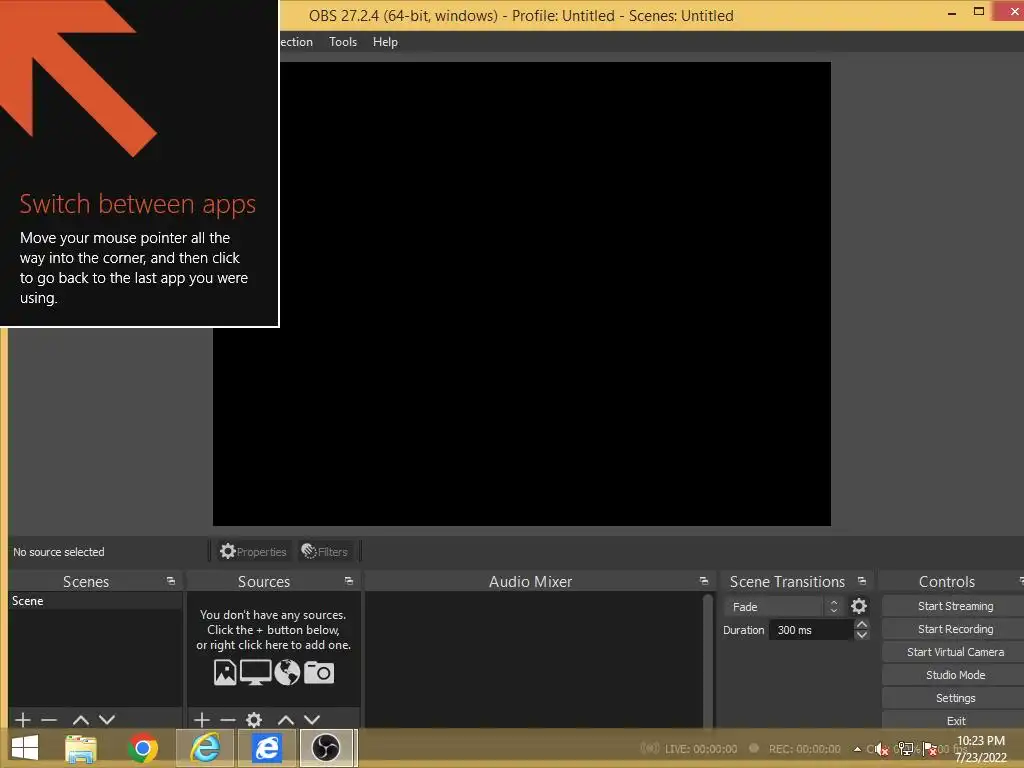Image resolution: width=1024 pixels, height=768 pixels.
Task: Decrease transition duration with down arrow
Action: pos(862,635)
